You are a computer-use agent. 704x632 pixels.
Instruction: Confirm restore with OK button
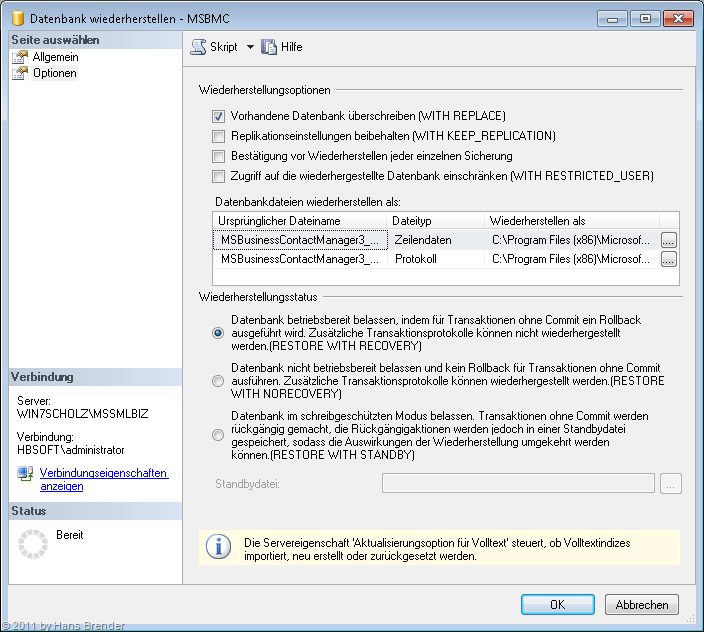click(x=557, y=604)
